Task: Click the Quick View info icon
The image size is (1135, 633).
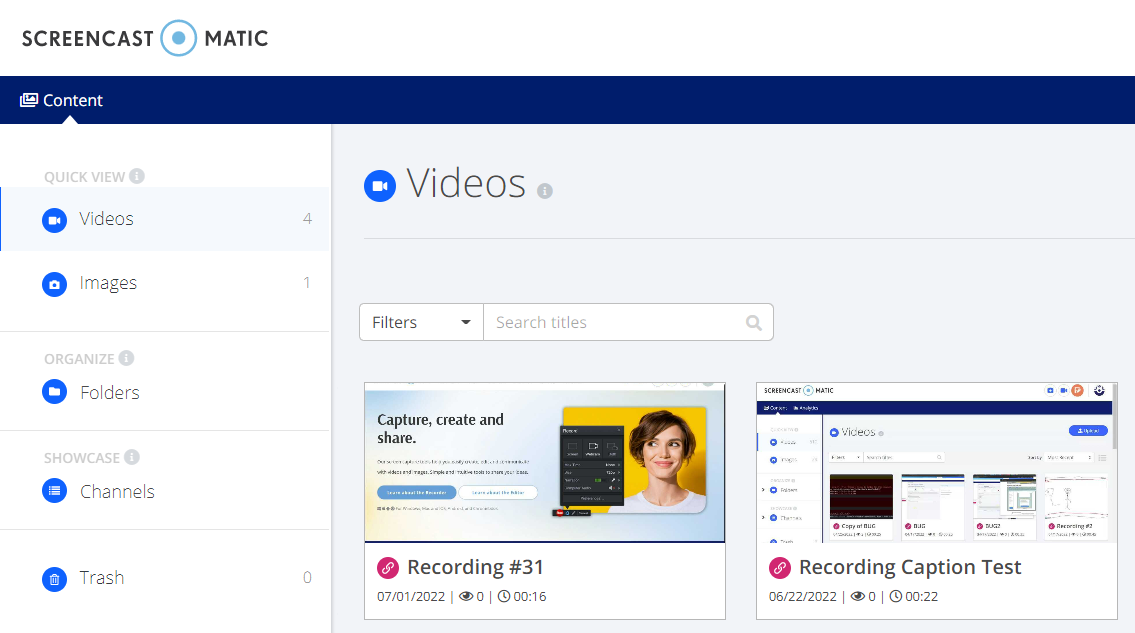Action: click(137, 176)
